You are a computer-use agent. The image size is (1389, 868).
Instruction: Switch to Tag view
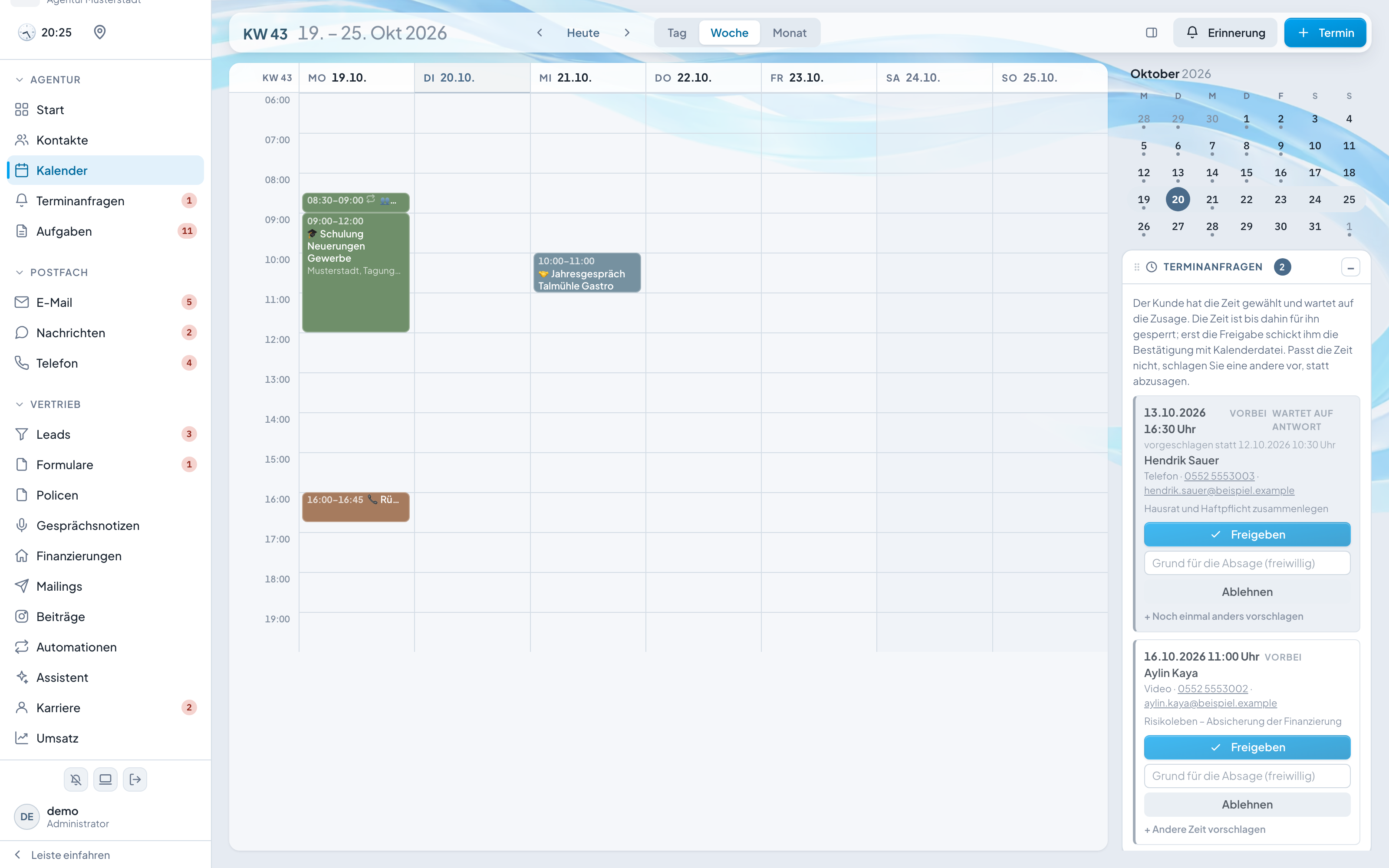point(677,33)
